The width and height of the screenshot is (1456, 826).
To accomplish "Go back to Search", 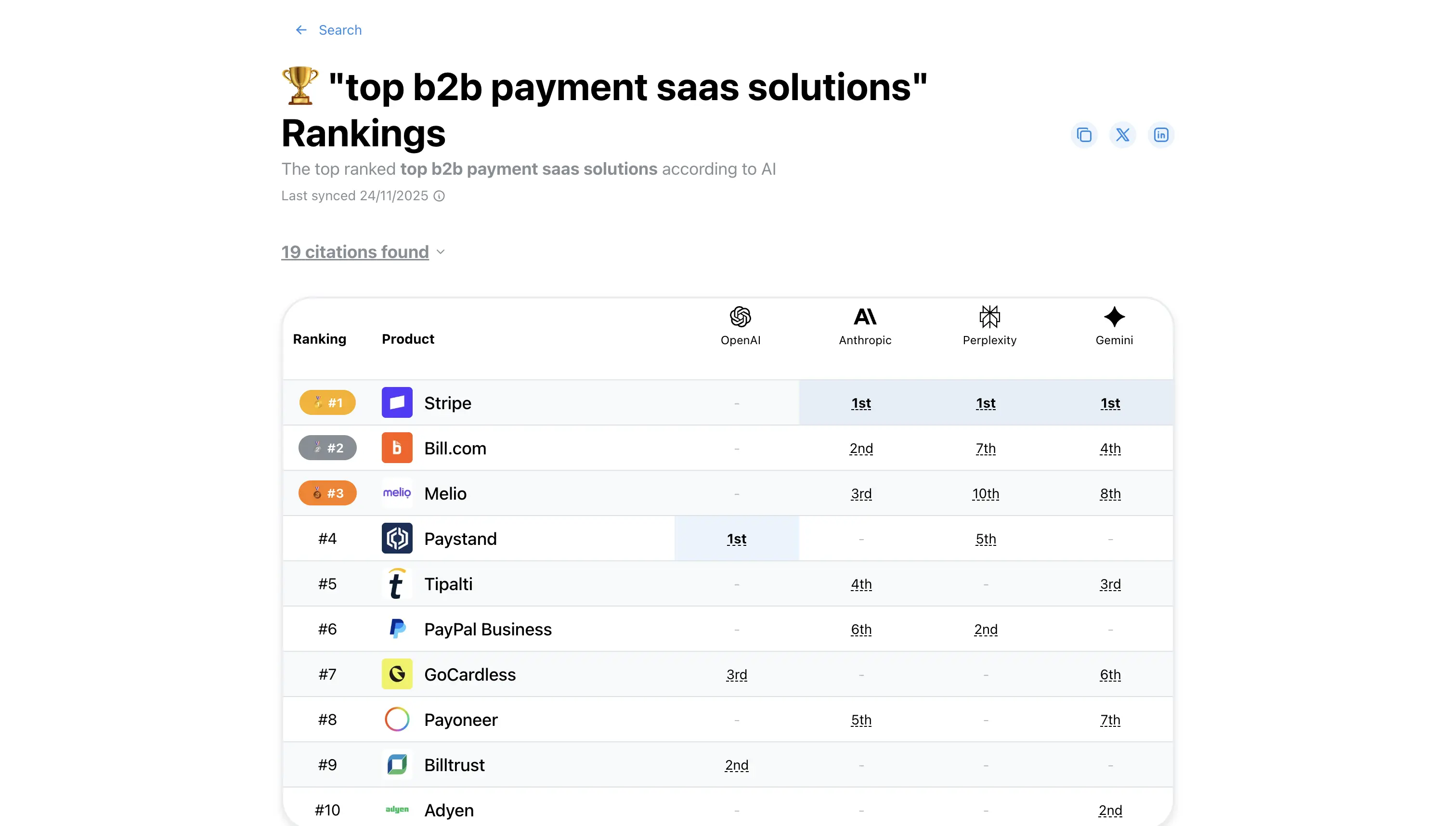I will [339, 30].
